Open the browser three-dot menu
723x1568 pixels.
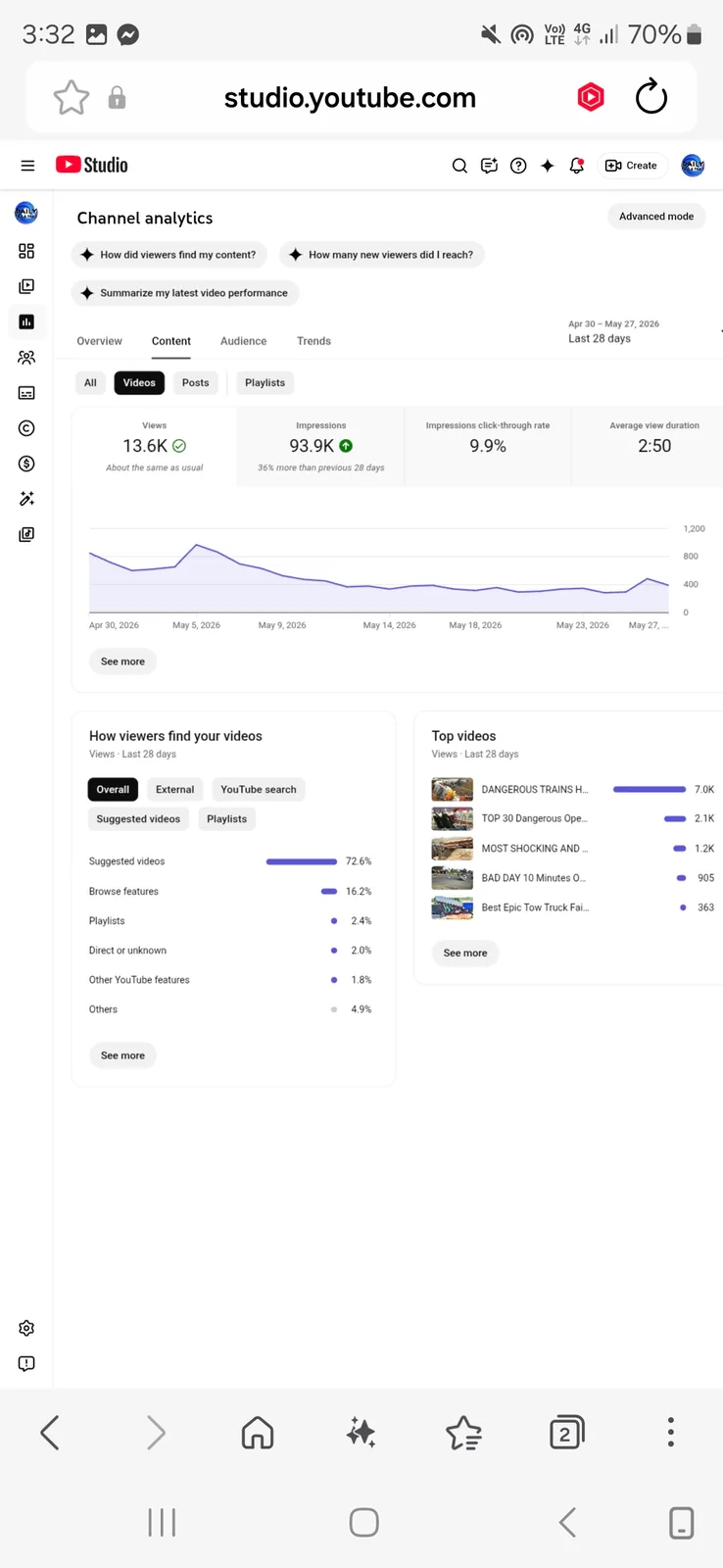coord(671,1432)
